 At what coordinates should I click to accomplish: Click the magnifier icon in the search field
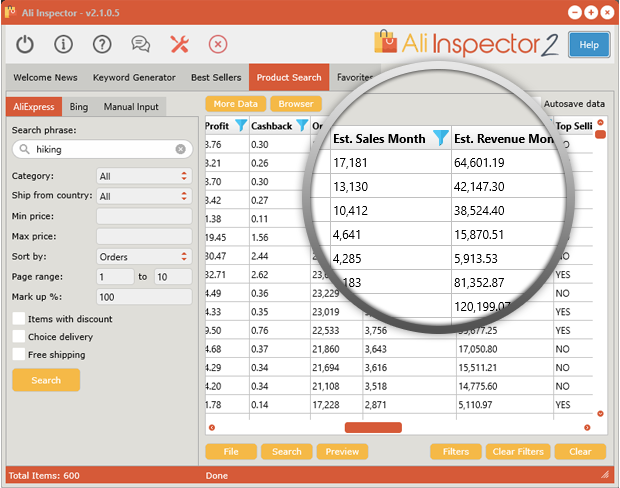(x=25, y=149)
